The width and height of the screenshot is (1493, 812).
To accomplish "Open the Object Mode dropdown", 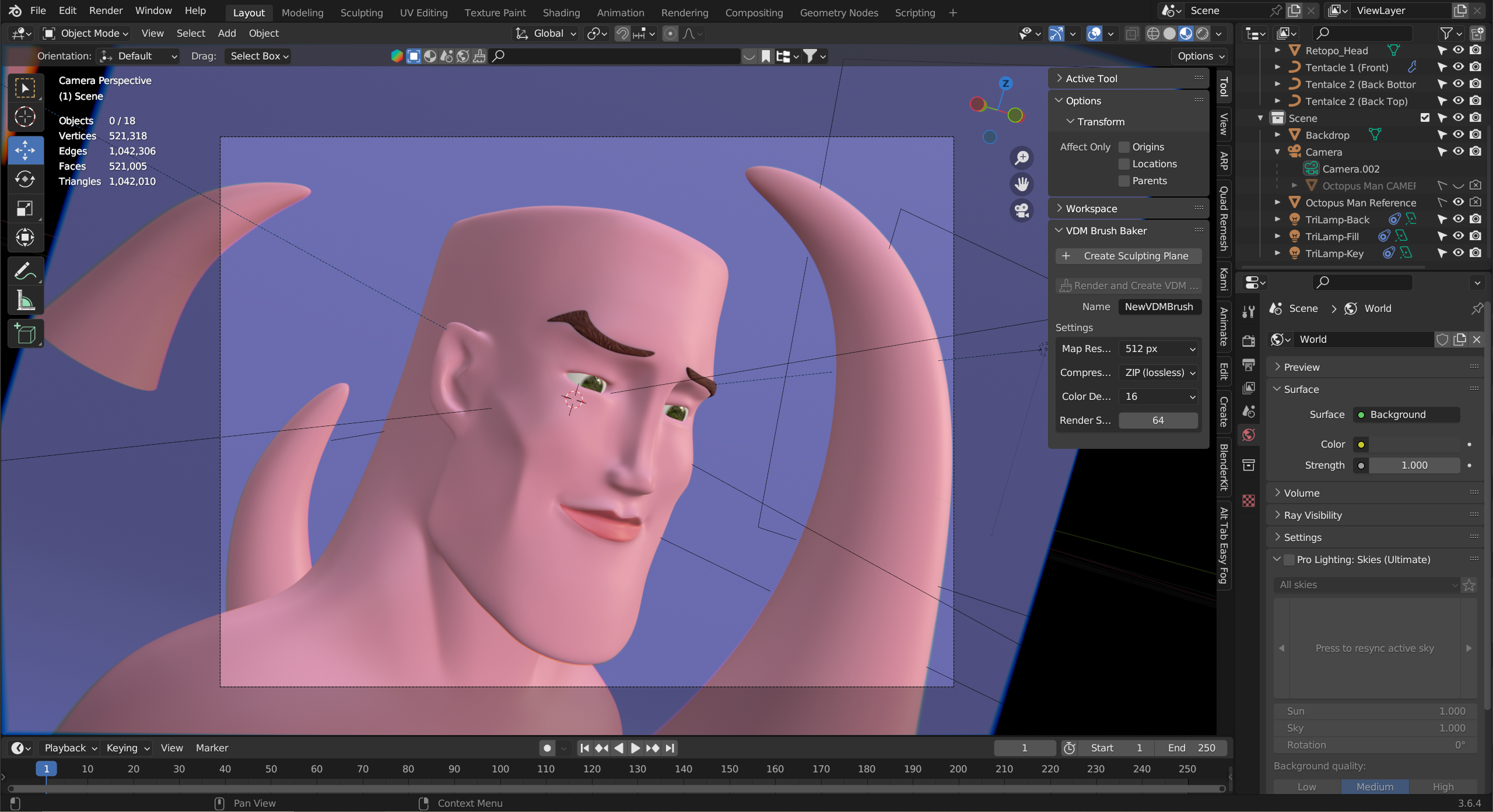I will click(86, 33).
